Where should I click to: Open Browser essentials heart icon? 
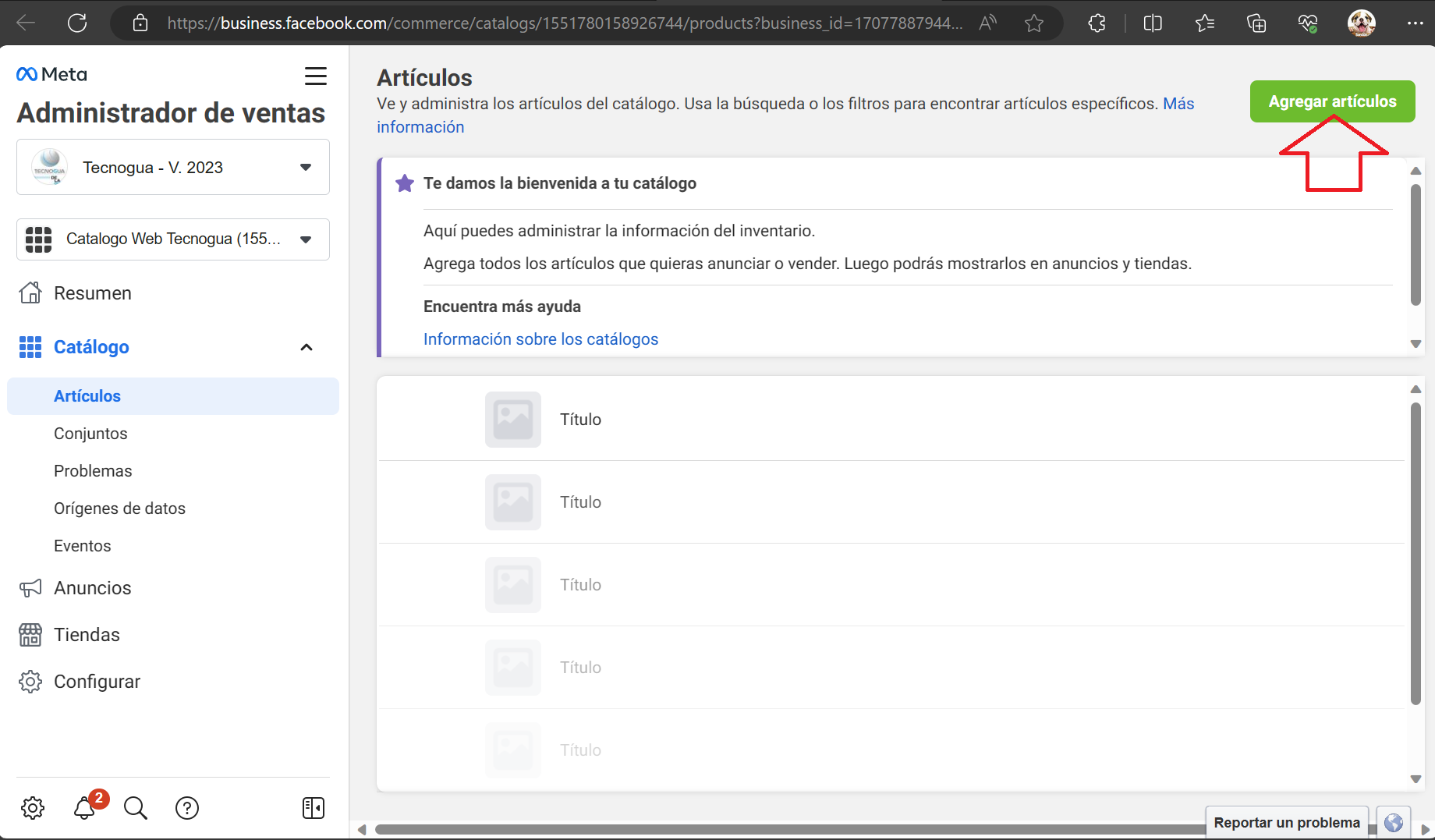click(1308, 23)
